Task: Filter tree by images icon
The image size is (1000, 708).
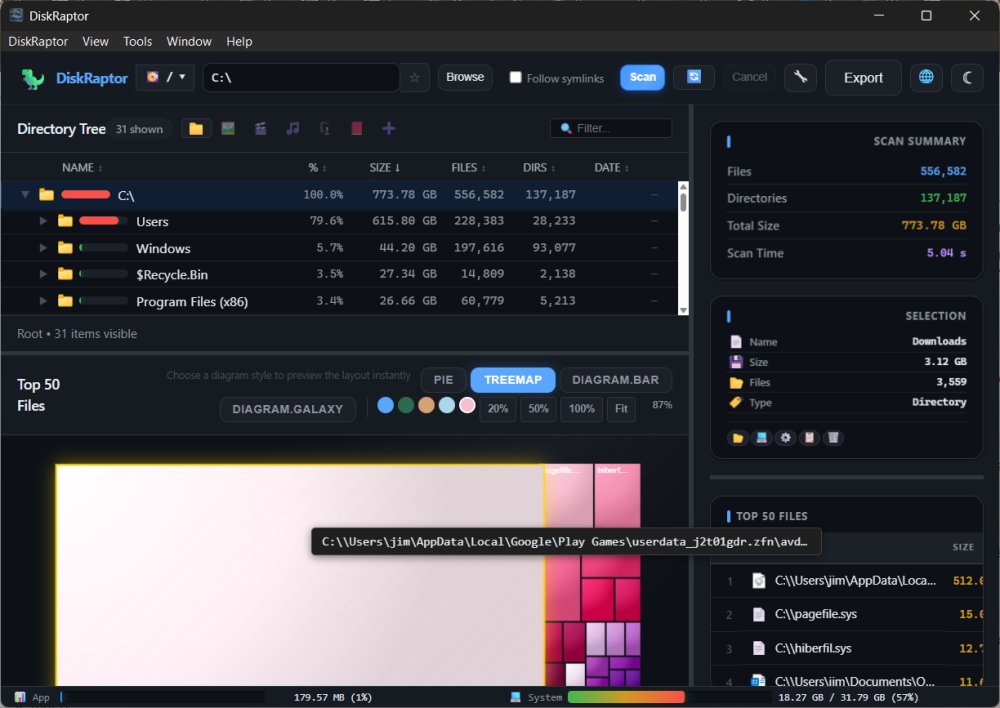Action: click(x=228, y=129)
